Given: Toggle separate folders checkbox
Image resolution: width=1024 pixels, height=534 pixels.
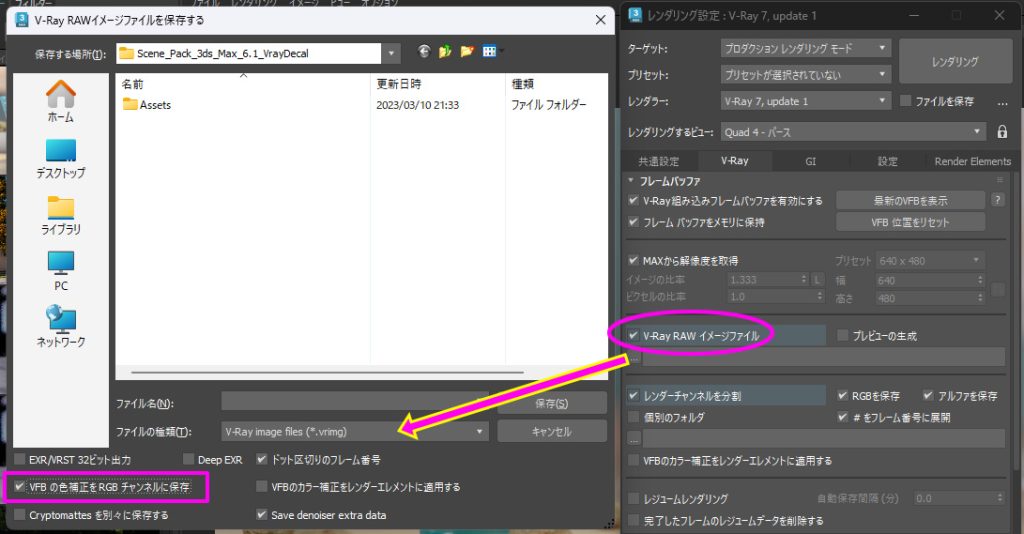Looking at the screenshot, I should point(633,417).
